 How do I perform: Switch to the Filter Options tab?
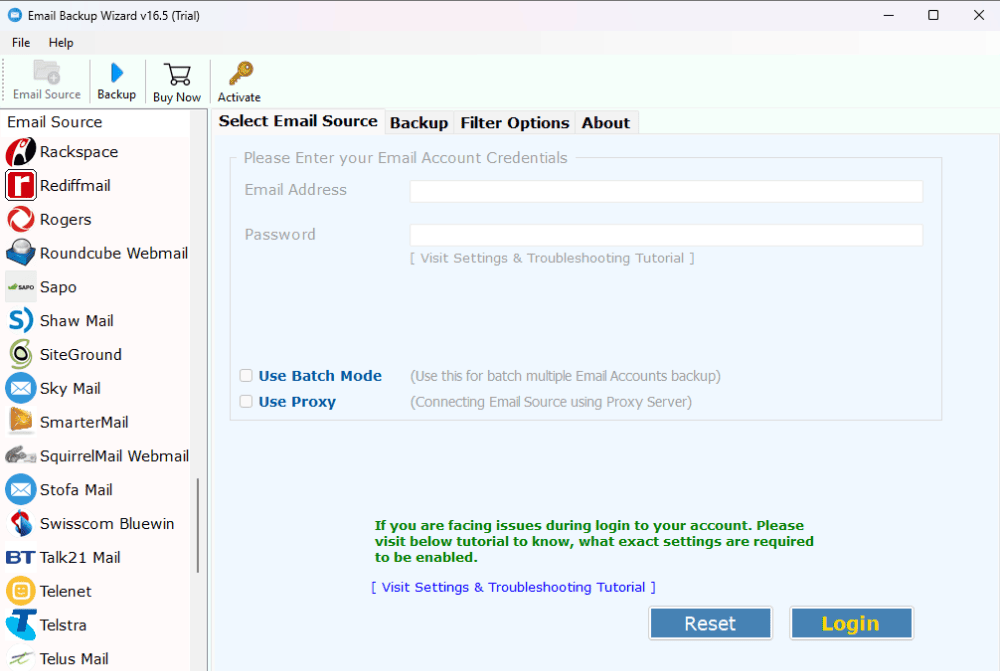514,122
